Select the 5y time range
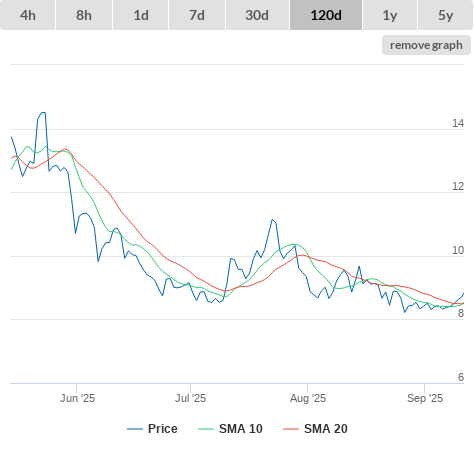Image resolution: width=474 pixels, height=455 pixels. (x=446, y=15)
